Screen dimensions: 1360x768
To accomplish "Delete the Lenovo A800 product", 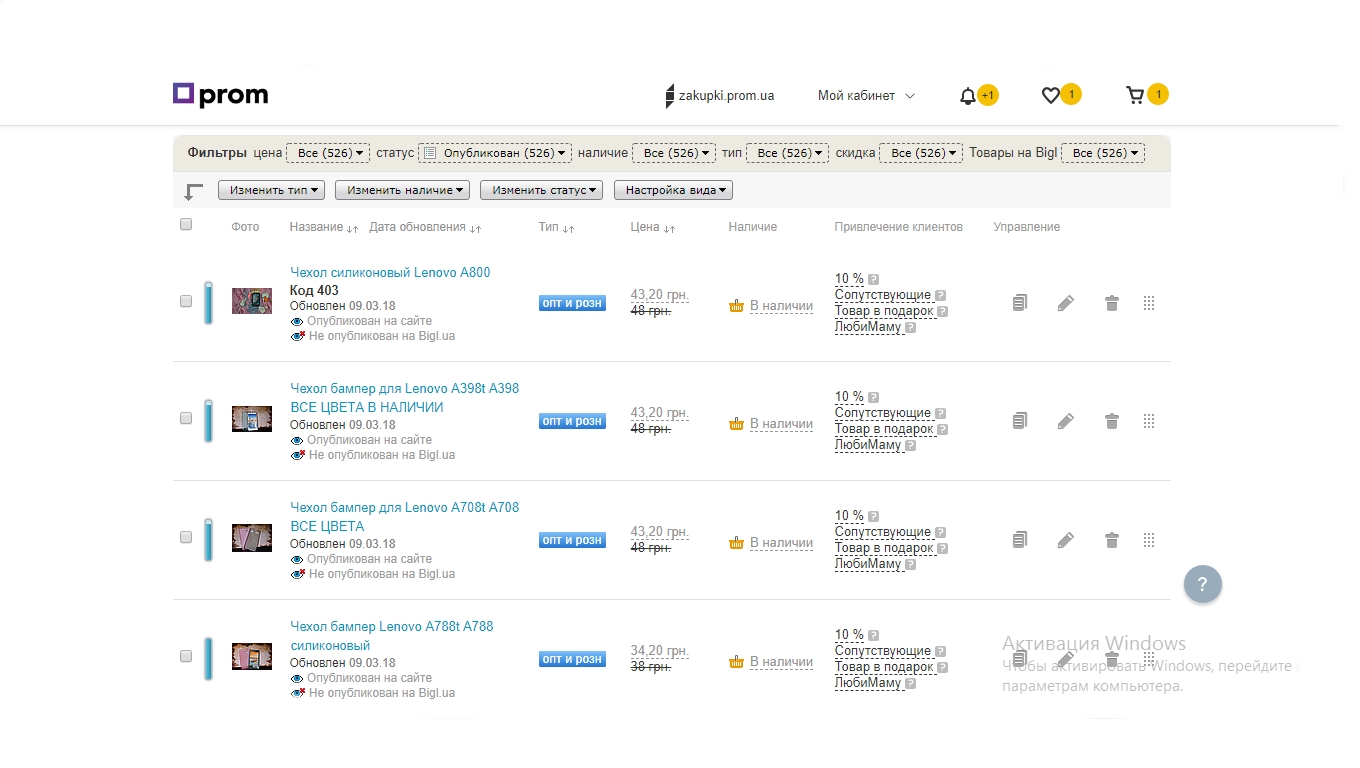I will click(1112, 303).
